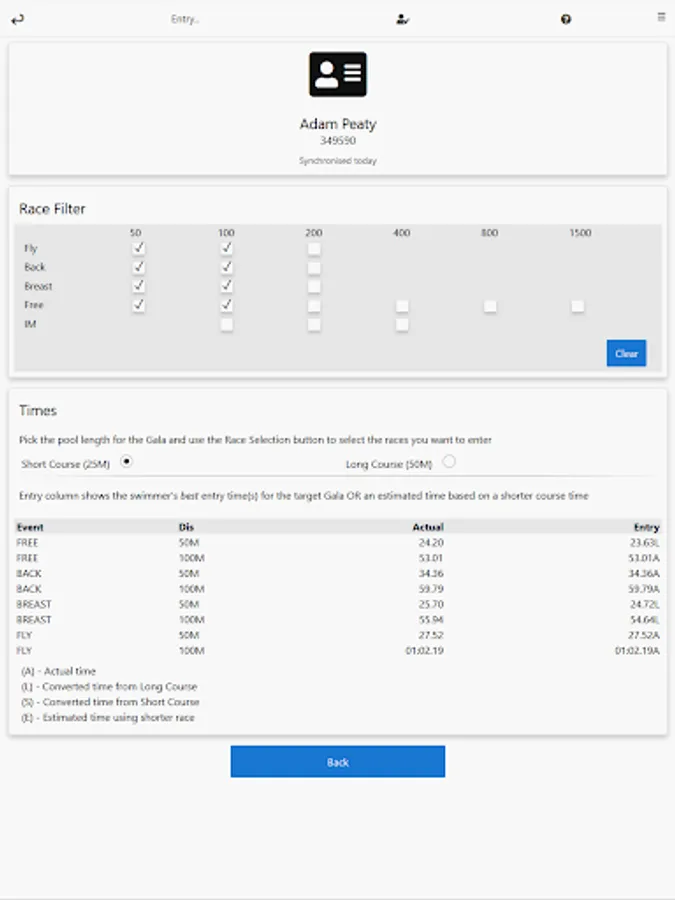Image resolution: width=675 pixels, height=900 pixels.
Task: Click the blue Clear button
Action: pos(626,353)
